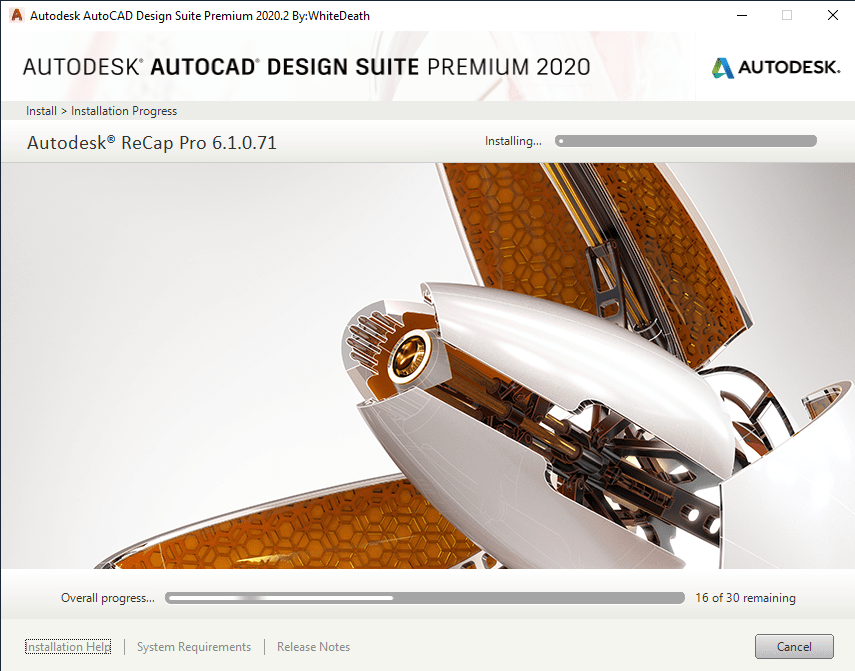Click the ReCap Pro installing progress bar
855x671 pixels.
pos(686,141)
